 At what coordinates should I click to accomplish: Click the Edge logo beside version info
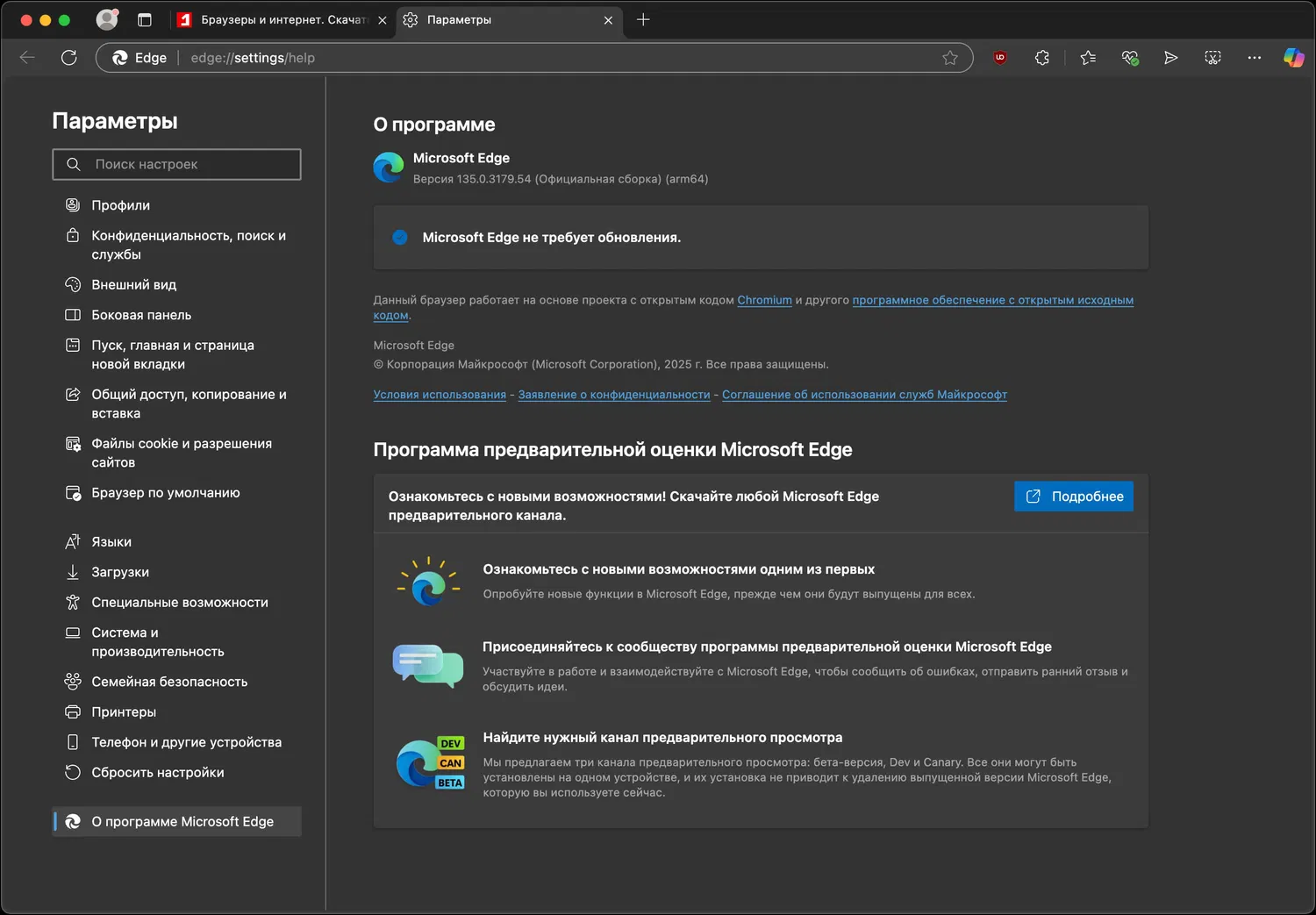tap(389, 168)
